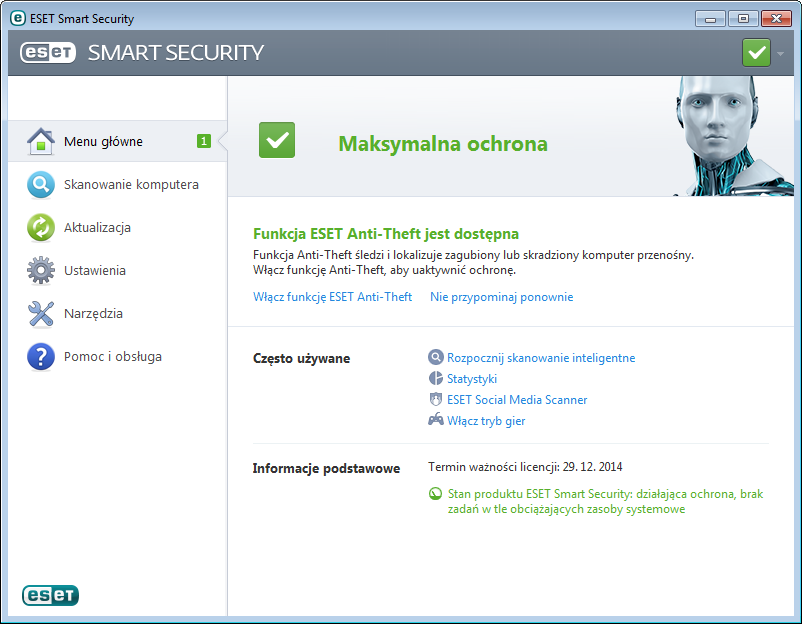Screen dimensions: 802x624
Task: Click the ESET logo at sidebar bottom
Action: (50, 595)
